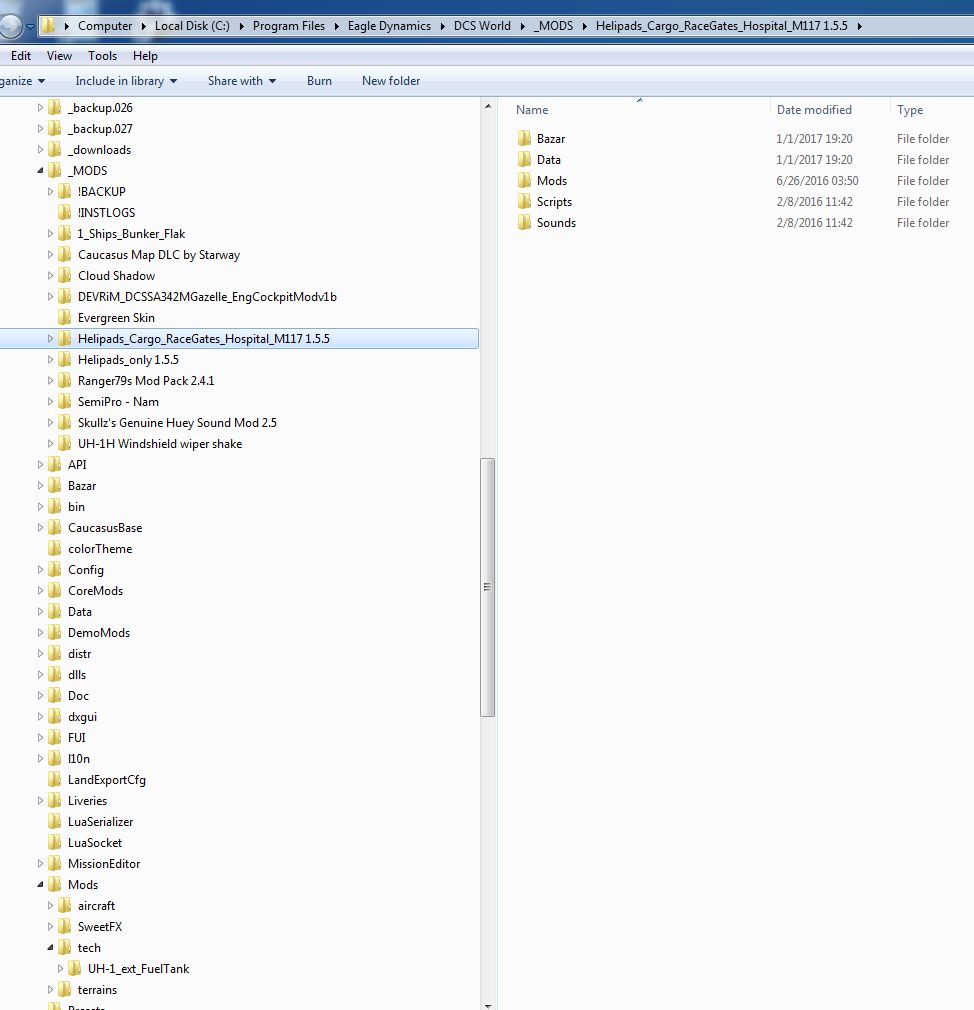The height and width of the screenshot is (1010, 974).
Task: Click the CaucasusBase folder icon
Action: tap(55, 528)
